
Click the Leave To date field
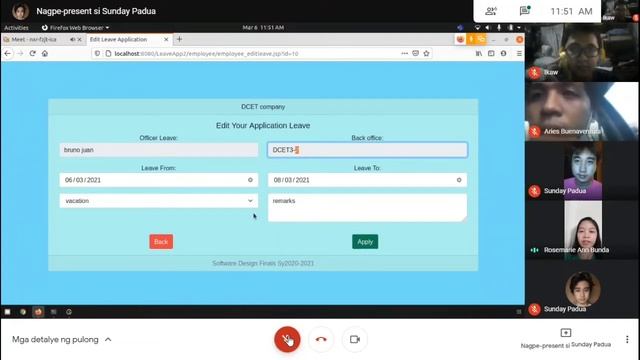coord(367,180)
